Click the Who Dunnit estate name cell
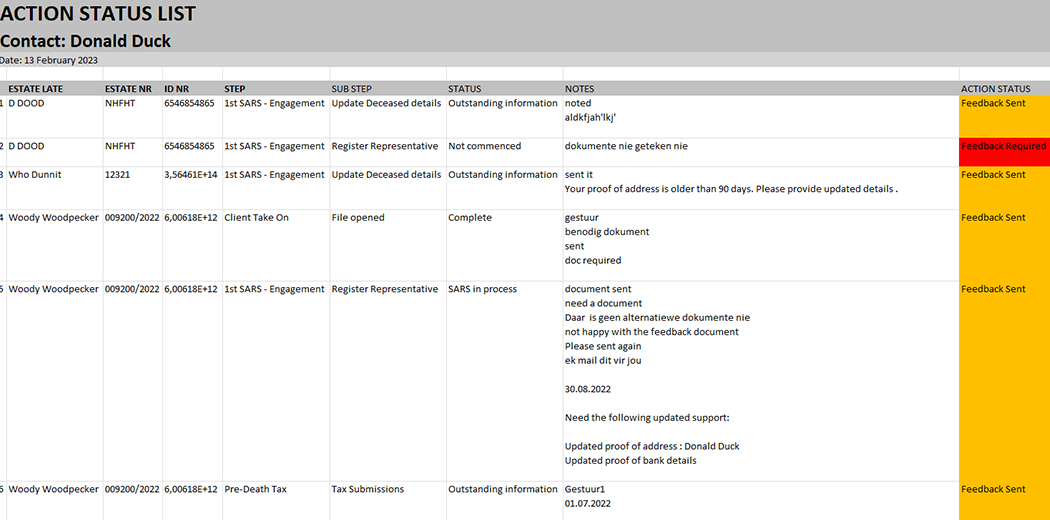The height and width of the screenshot is (520, 1050). [35, 175]
